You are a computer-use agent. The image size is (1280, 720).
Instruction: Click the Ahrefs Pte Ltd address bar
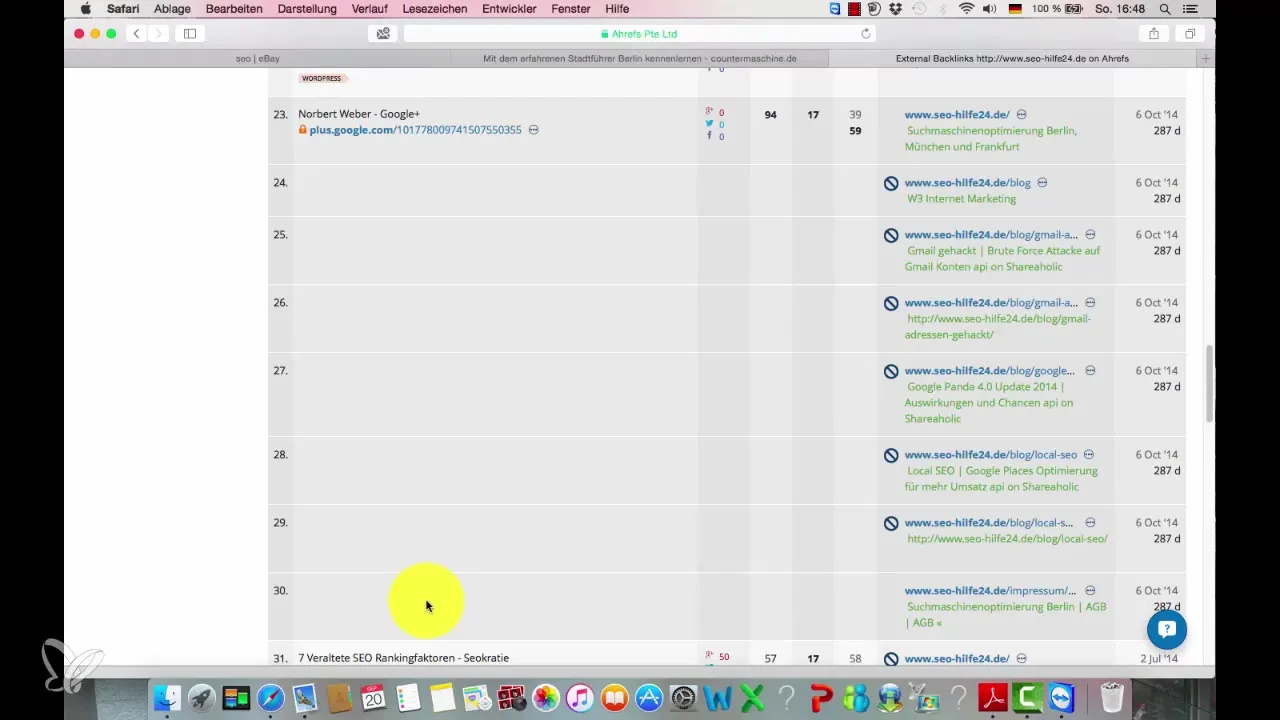pos(640,33)
